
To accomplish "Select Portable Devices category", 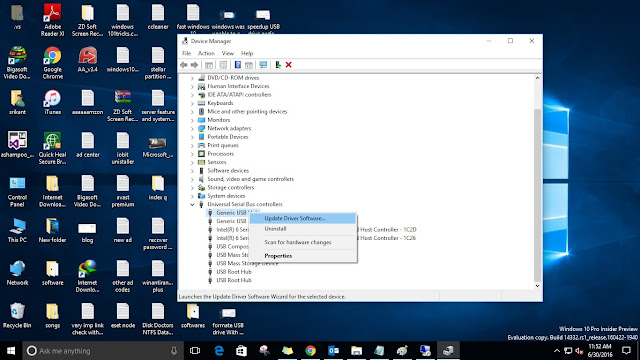I will (x=228, y=137).
